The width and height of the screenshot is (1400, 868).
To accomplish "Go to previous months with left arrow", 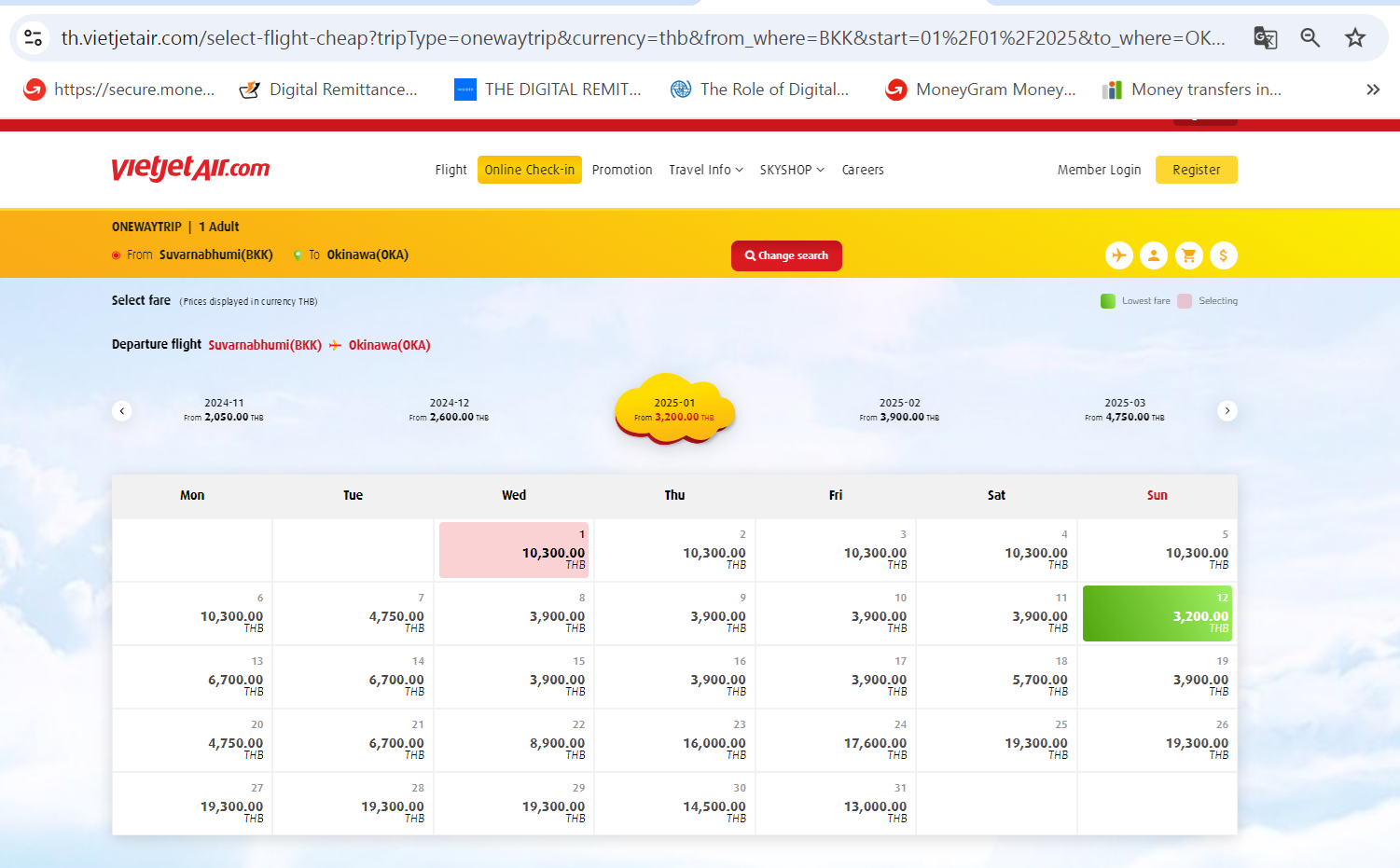I will pyautogui.click(x=122, y=410).
